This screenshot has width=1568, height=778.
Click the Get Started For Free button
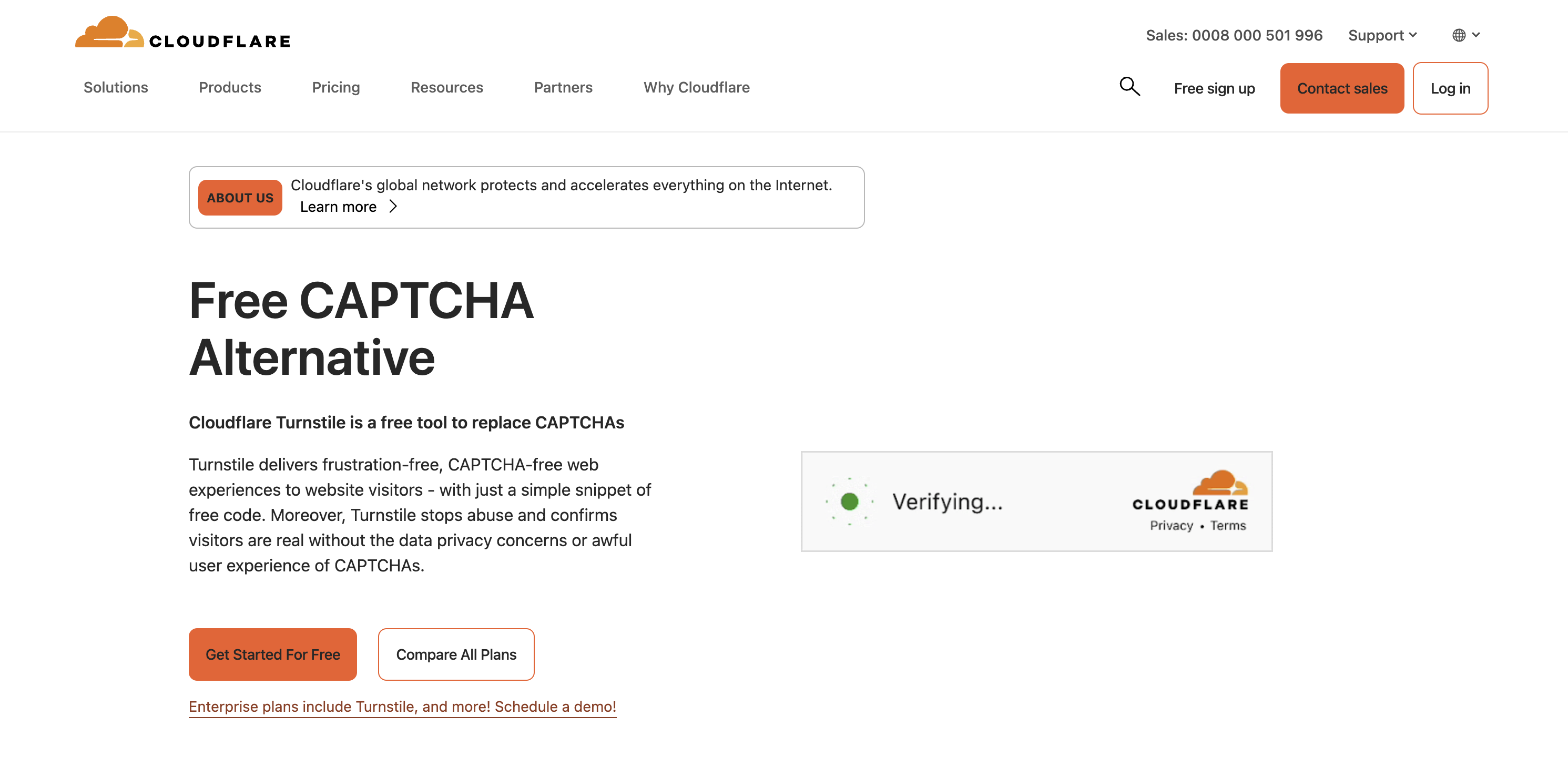coord(273,654)
